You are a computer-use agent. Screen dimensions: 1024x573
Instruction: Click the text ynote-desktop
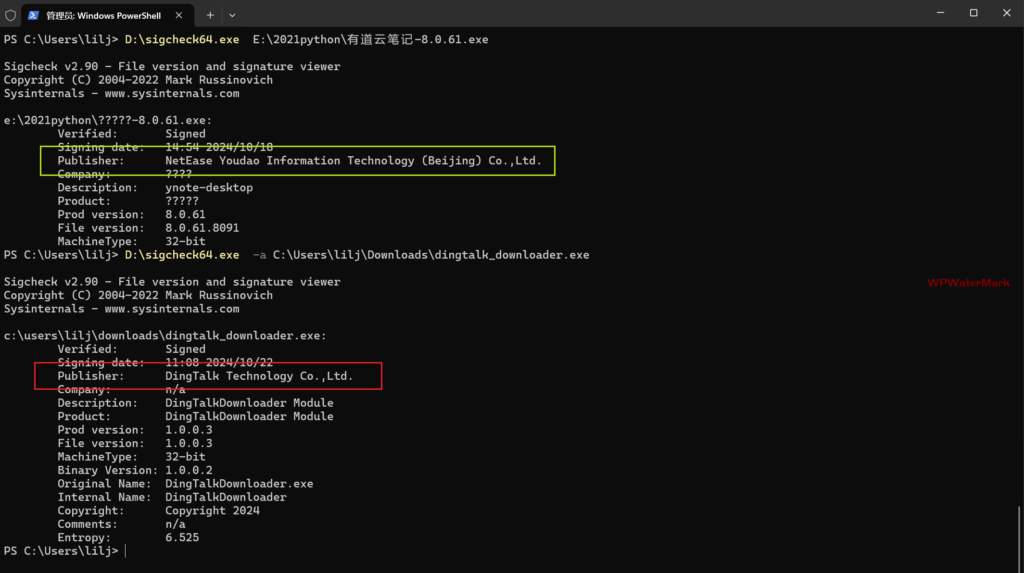209,188
